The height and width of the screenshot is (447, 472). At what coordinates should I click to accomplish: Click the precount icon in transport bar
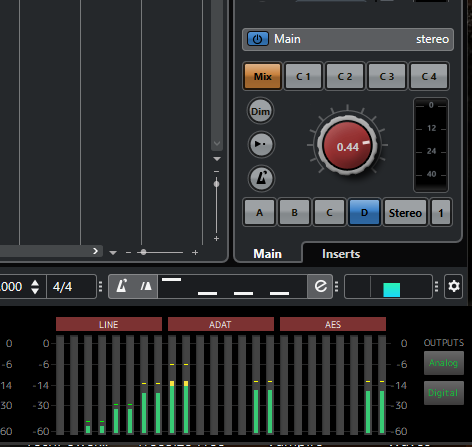pyautogui.click(x=146, y=286)
